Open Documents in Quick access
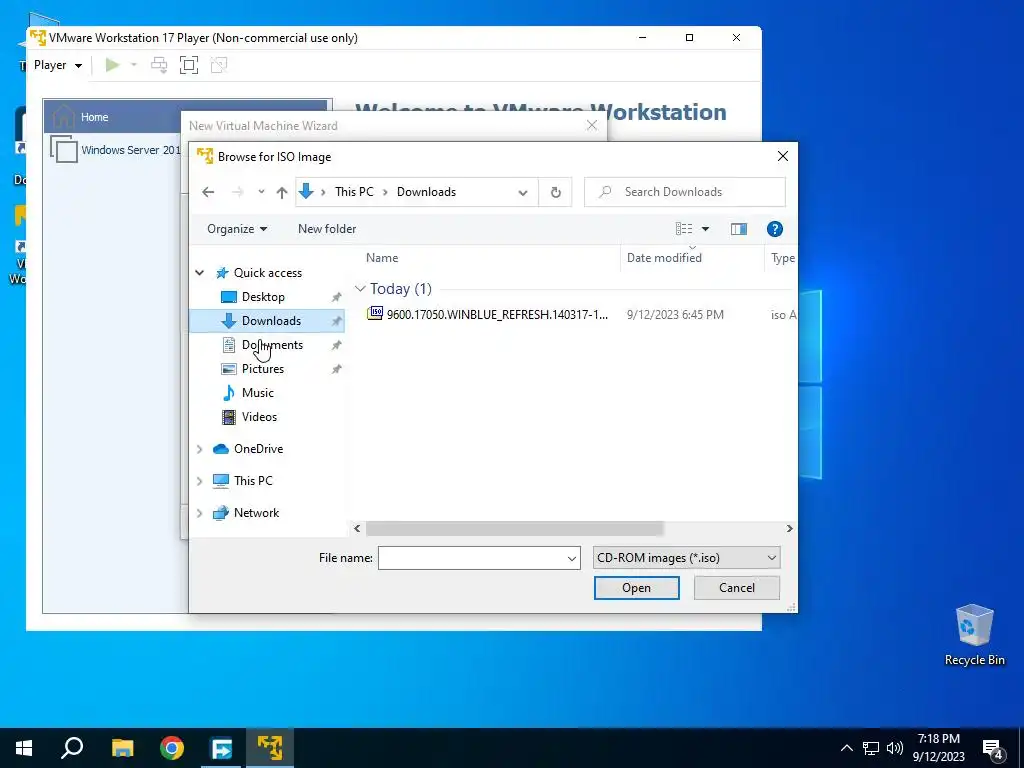Screen dimensions: 1024x768 [272, 345]
